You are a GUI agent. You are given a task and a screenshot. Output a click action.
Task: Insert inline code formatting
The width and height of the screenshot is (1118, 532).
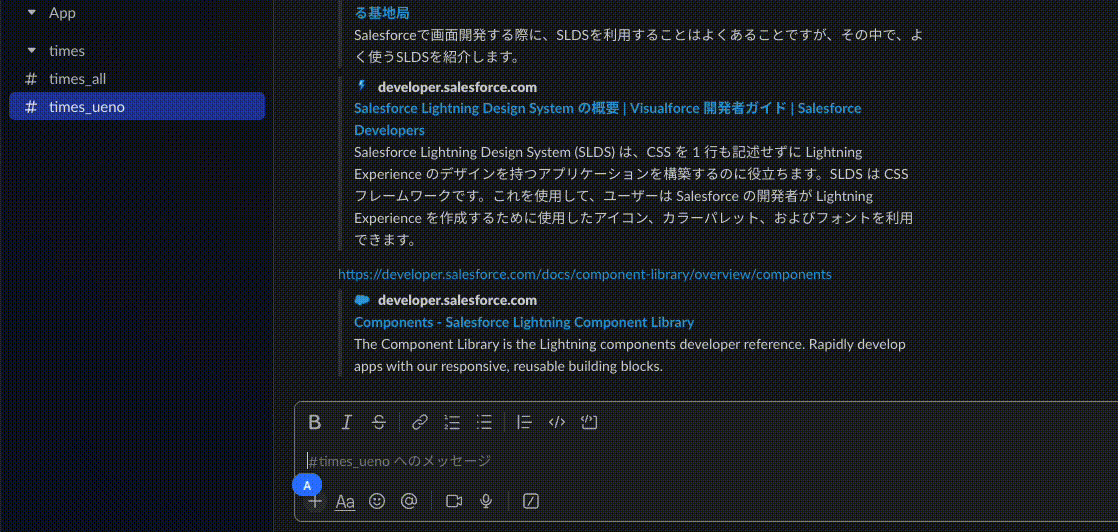click(557, 422)
